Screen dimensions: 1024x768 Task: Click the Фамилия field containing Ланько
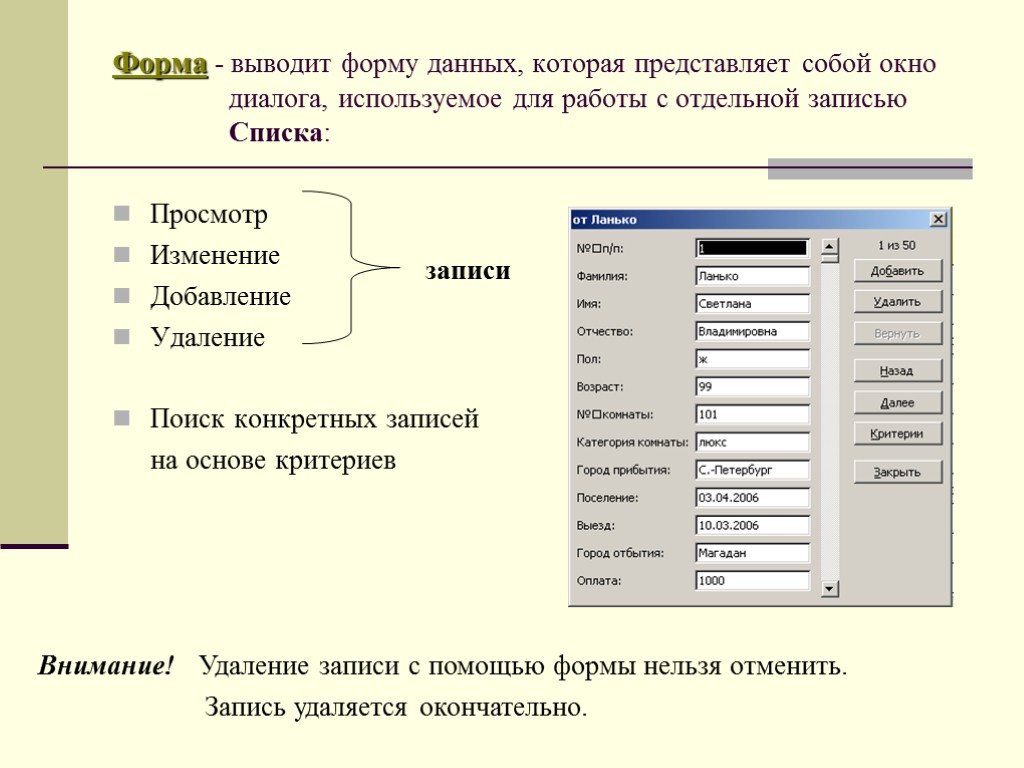tap(752, 276)
